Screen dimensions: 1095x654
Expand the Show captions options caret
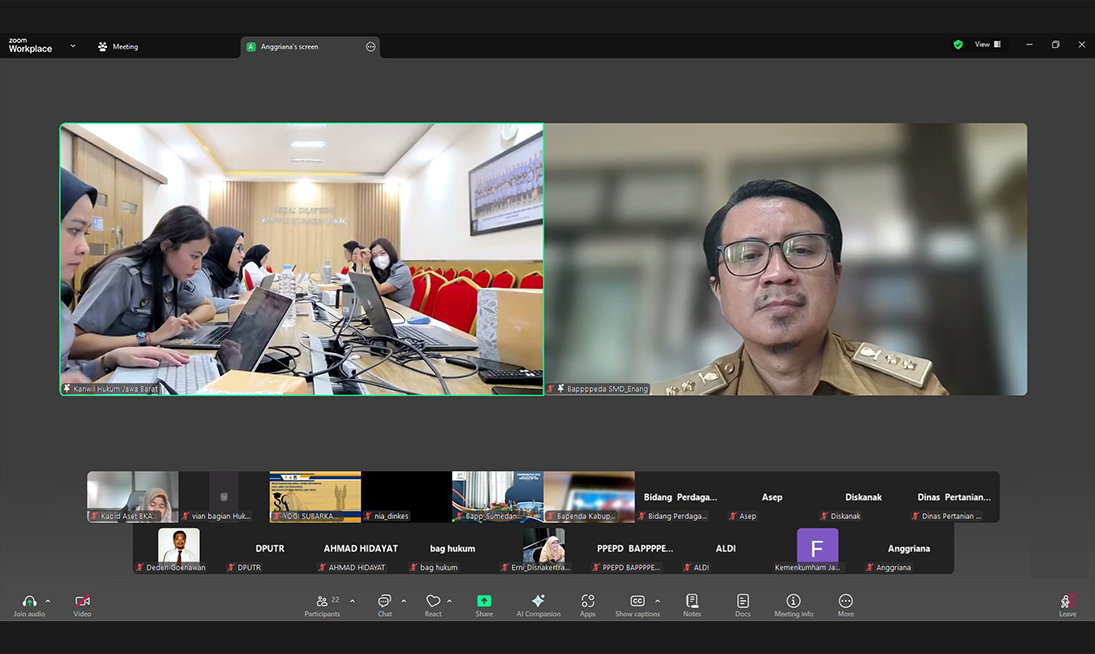click(657, 601)
